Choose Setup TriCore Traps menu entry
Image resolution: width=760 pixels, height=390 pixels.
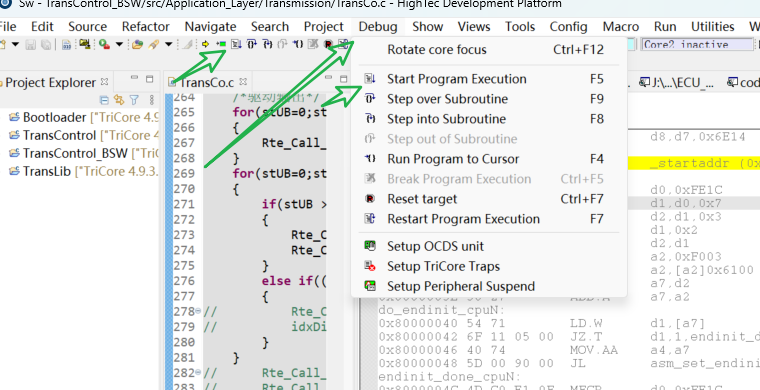pos(489,266)
